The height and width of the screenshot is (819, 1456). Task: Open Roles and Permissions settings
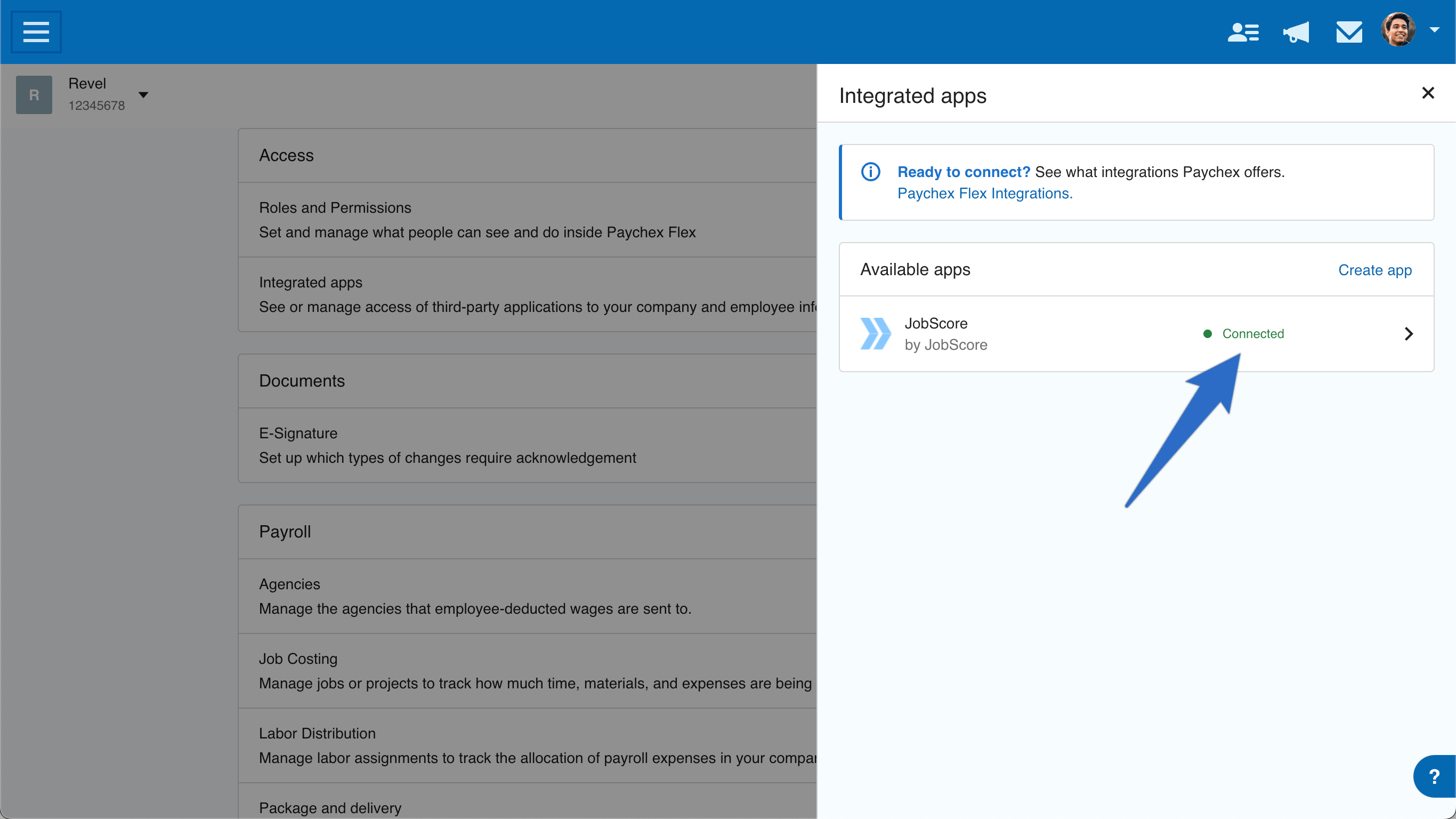pyautogui.click(x=335, y=207)
